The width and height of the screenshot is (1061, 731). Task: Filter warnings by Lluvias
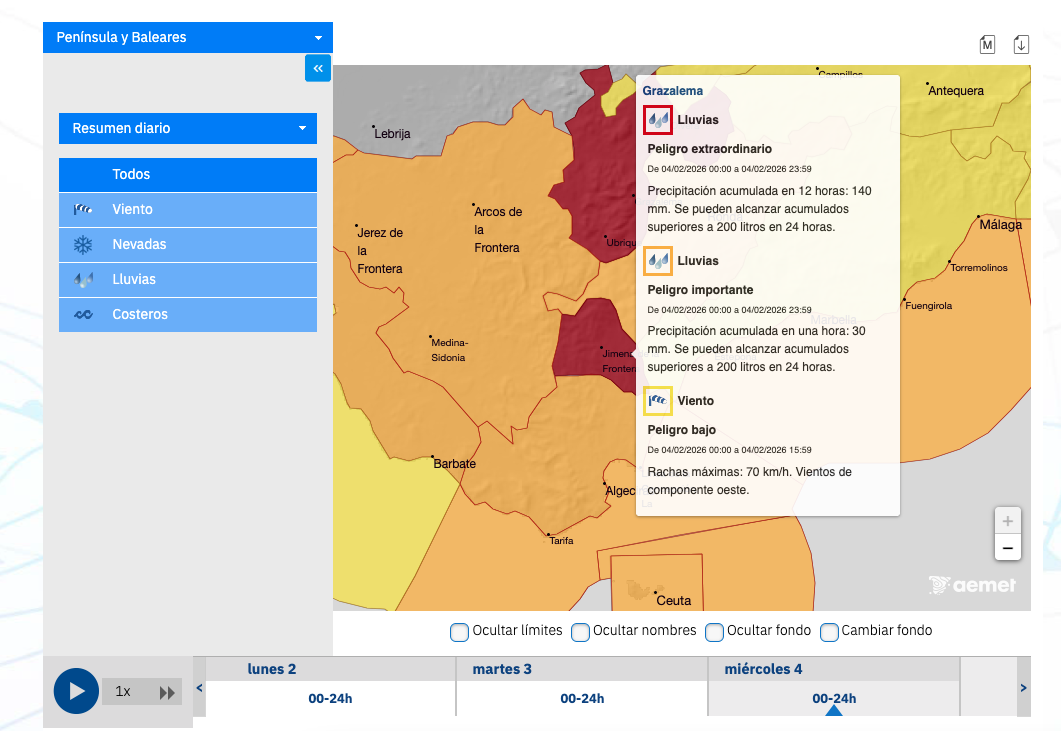[188, 279]
